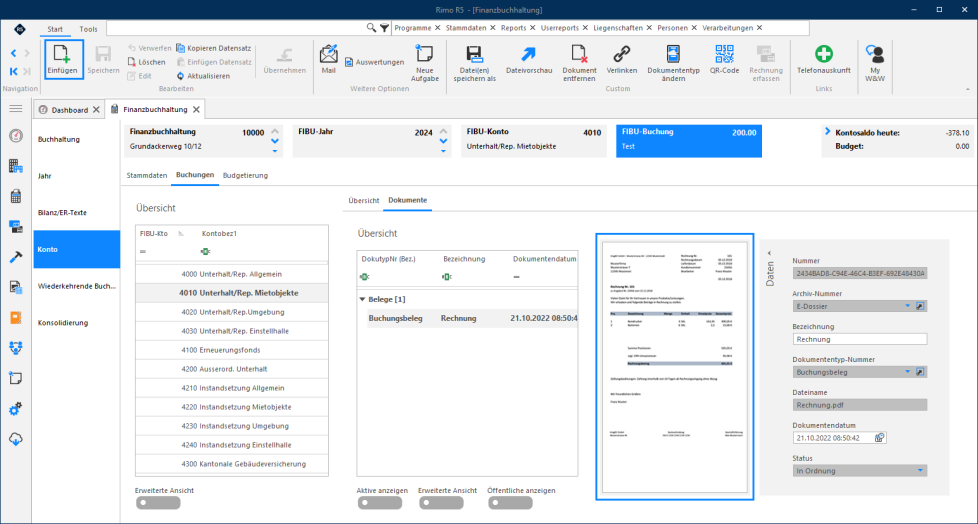Expand Kontosaldo heute chevron
The height and width of the screenshot is (524, 978).
[828, 132]
